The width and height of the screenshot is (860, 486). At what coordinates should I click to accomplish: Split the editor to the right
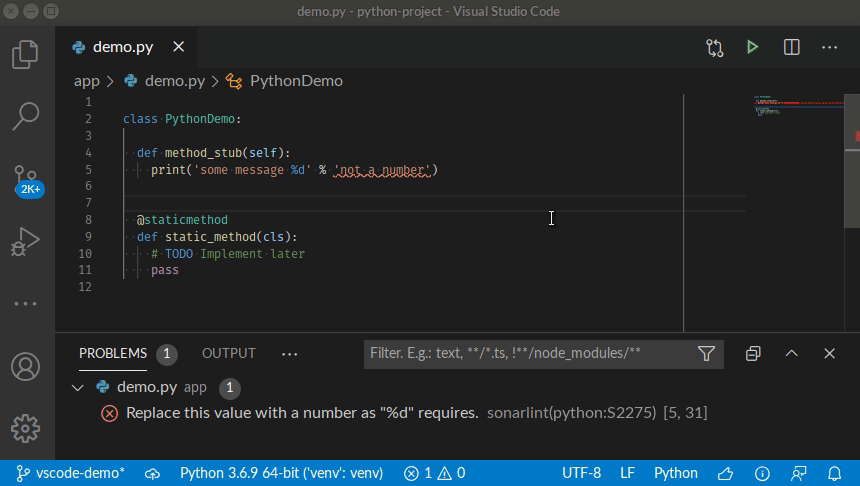click(x=791, y=47)
